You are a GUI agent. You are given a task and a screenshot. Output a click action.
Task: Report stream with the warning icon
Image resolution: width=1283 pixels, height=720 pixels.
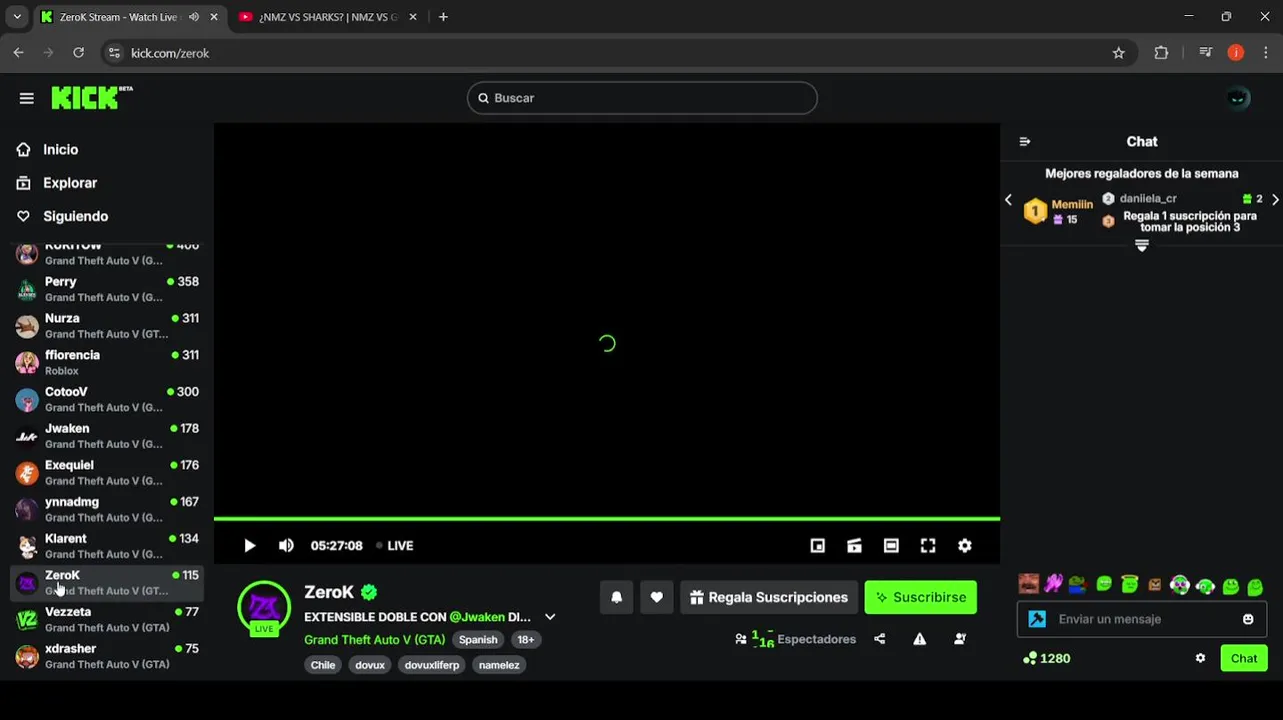click(920, 639)
